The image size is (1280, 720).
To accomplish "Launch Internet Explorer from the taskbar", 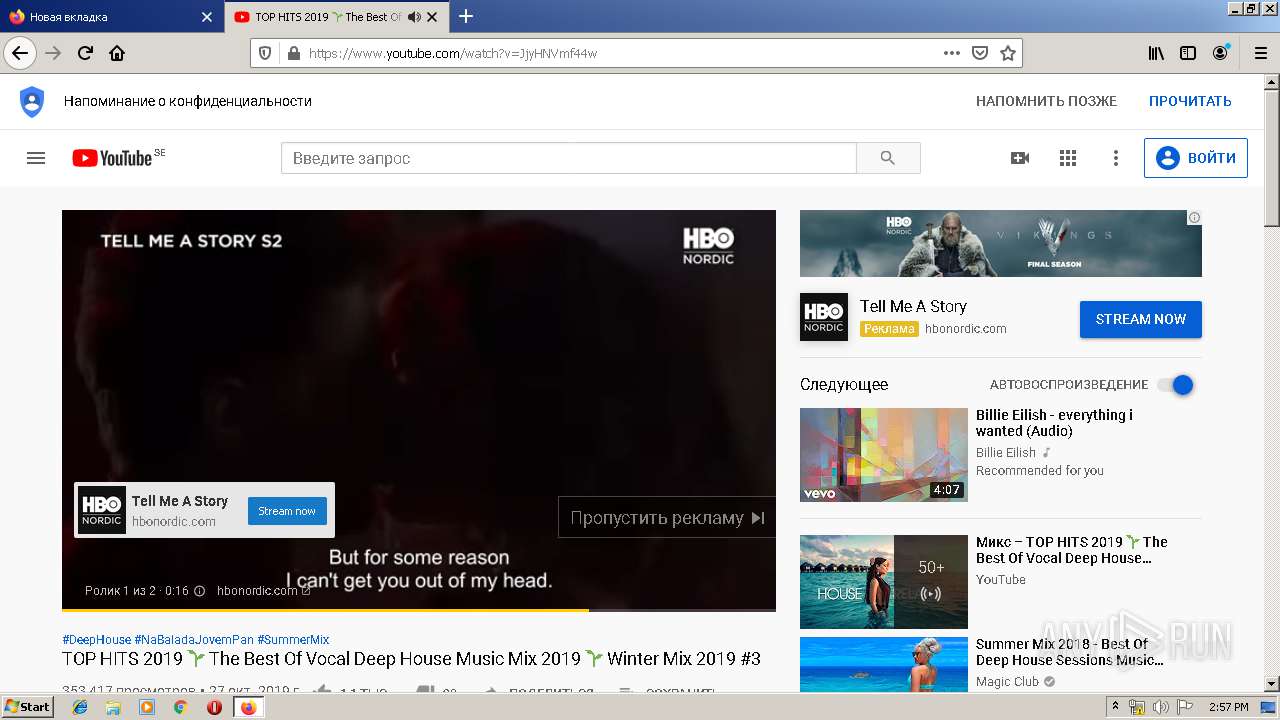I will [80, 707].
